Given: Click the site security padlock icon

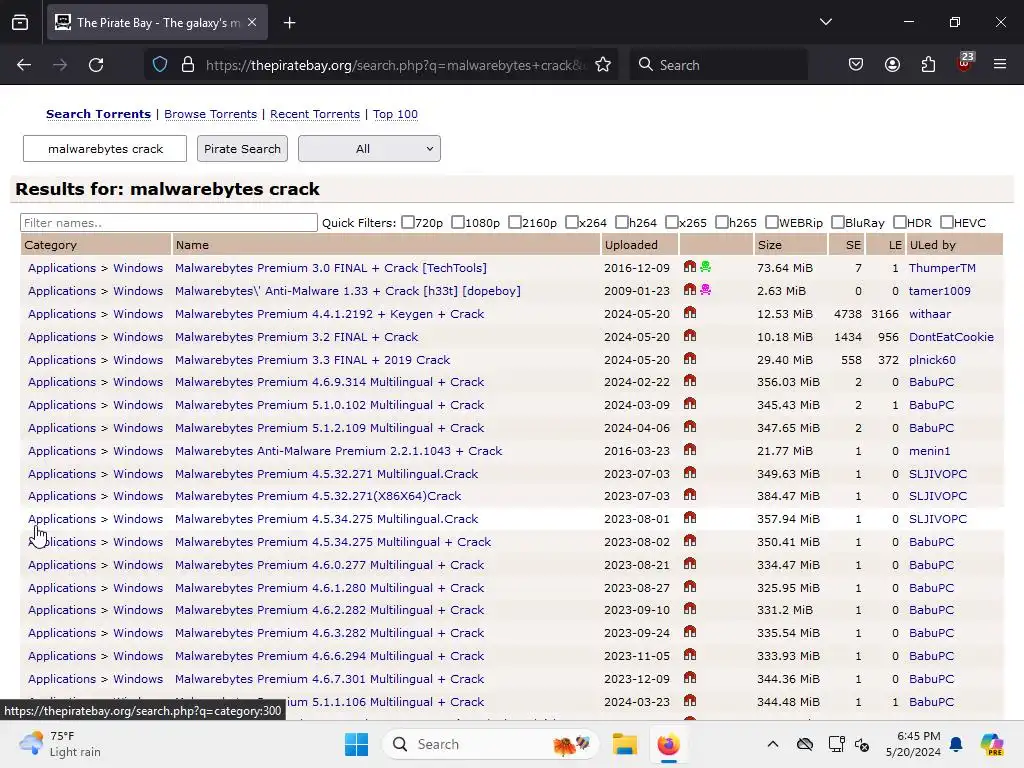Looking at the screenshot, I should (188, 65).
